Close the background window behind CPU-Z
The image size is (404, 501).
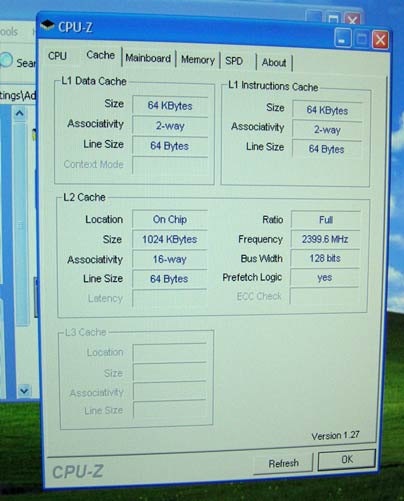(352, 19)
